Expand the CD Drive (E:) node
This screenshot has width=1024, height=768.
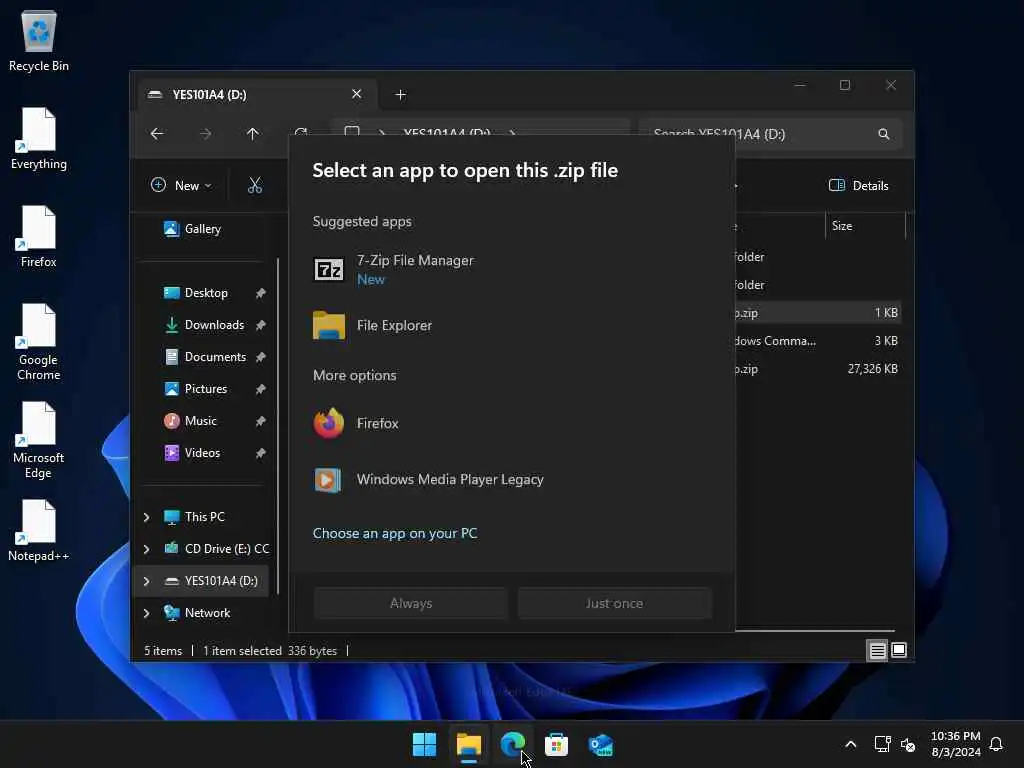[x=146, y=549]
